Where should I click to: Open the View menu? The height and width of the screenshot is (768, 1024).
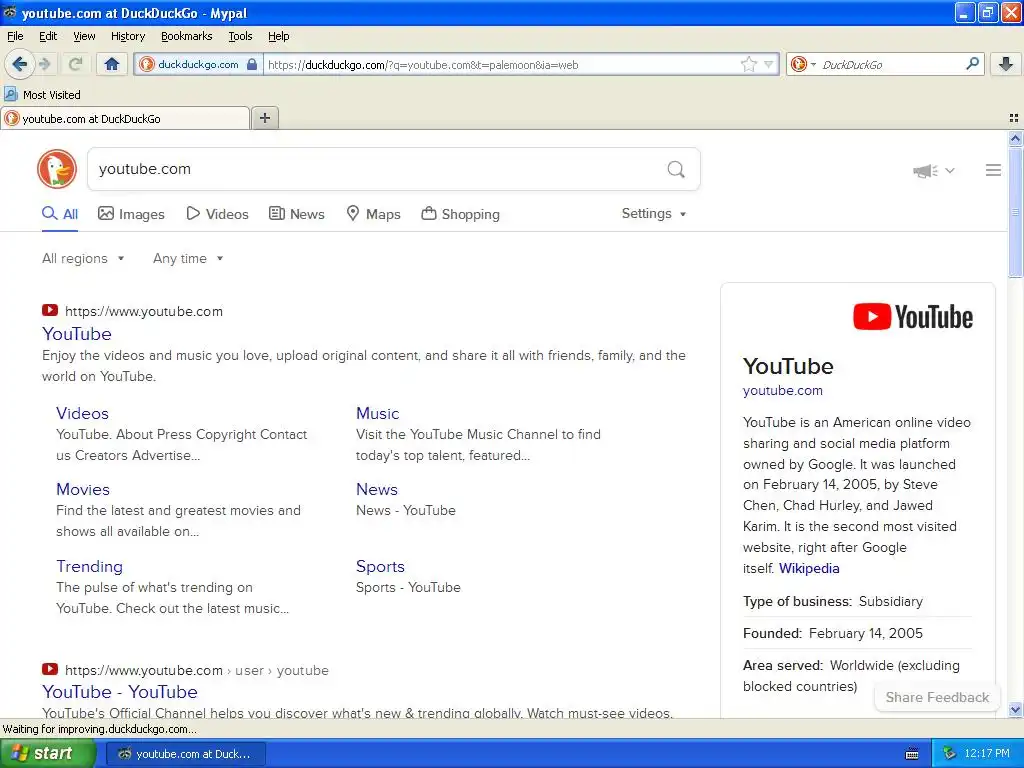point(84,36)
